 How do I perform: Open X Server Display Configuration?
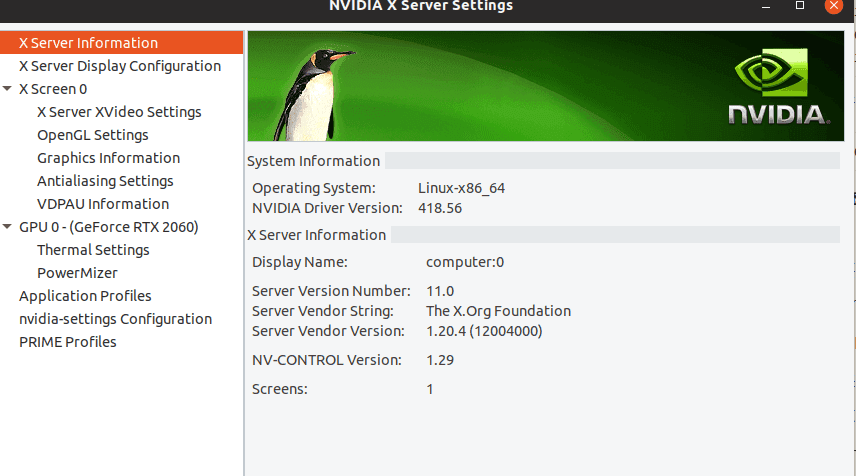pos(120,66)
